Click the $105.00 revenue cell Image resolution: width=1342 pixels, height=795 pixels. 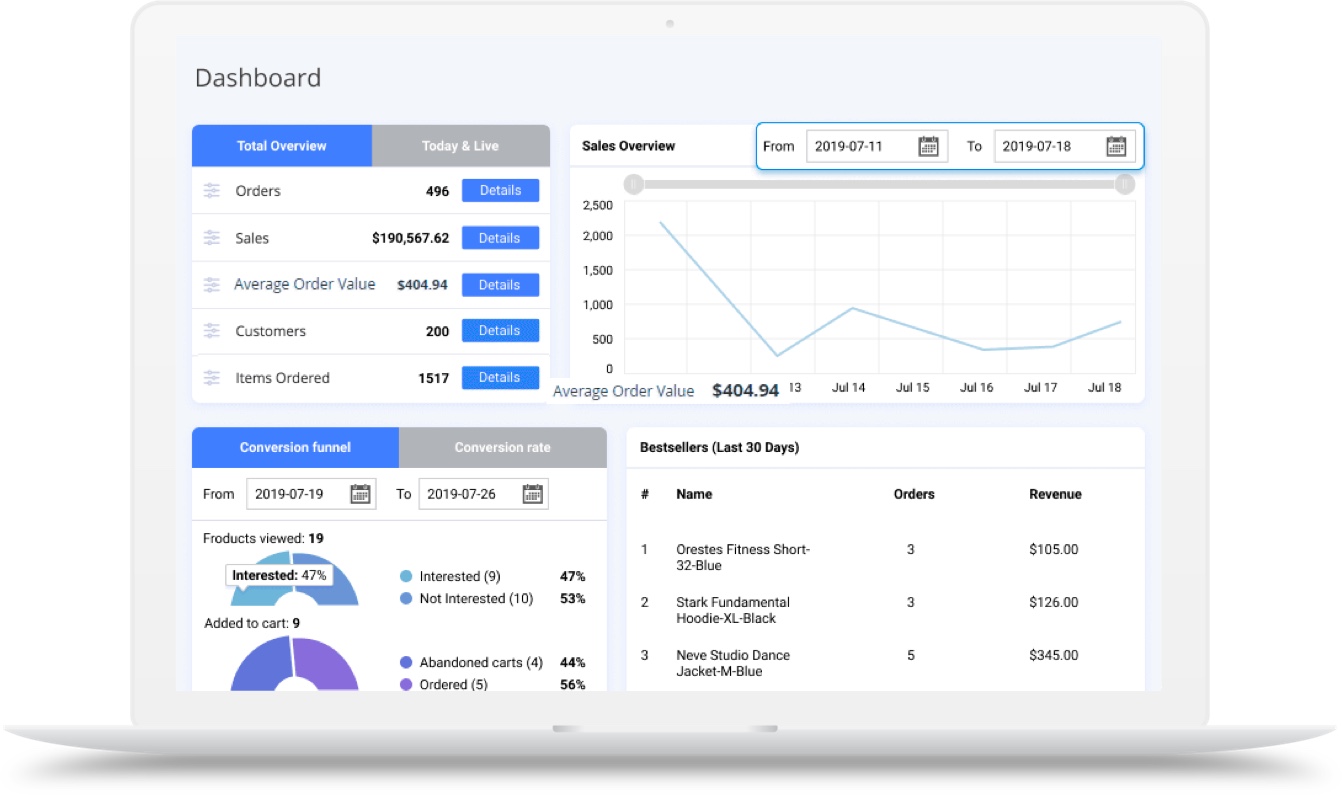[1054, 550]
